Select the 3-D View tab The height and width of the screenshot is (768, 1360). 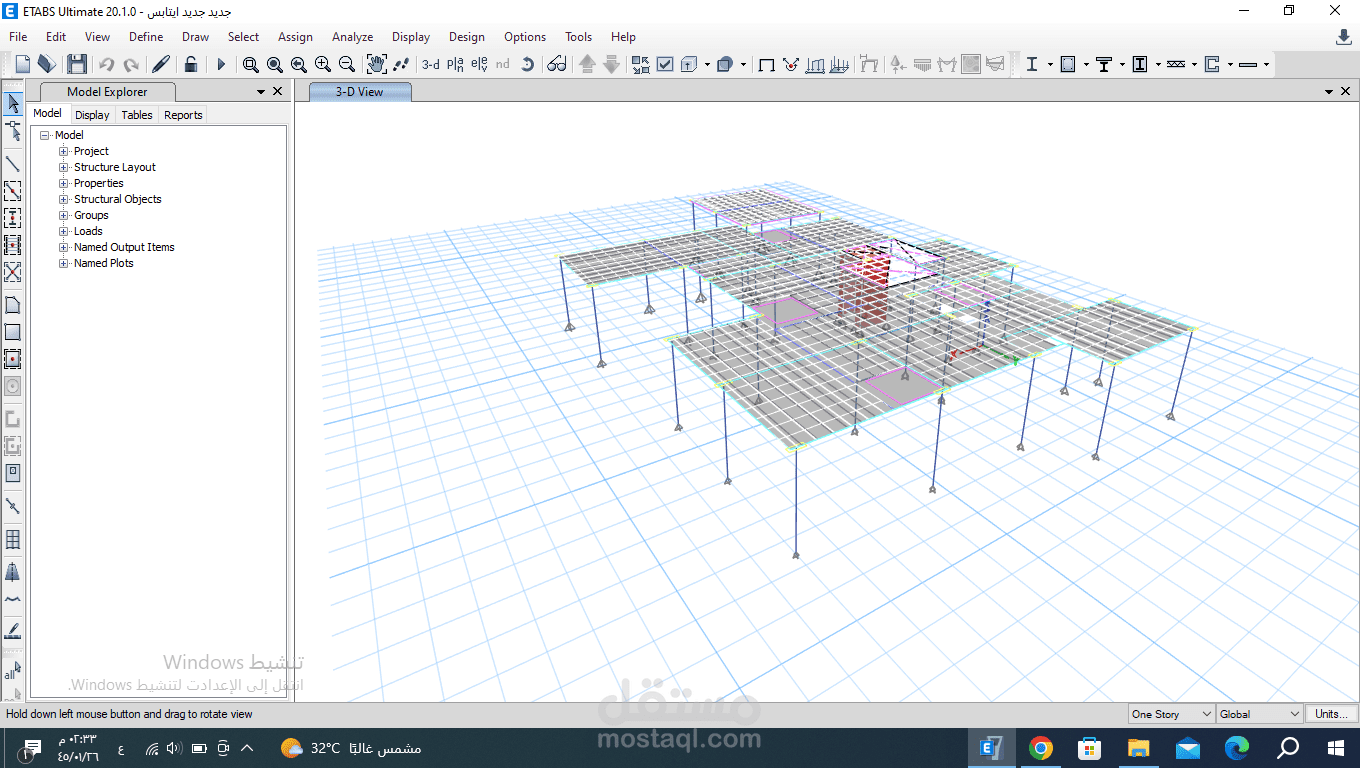(359, 91)
